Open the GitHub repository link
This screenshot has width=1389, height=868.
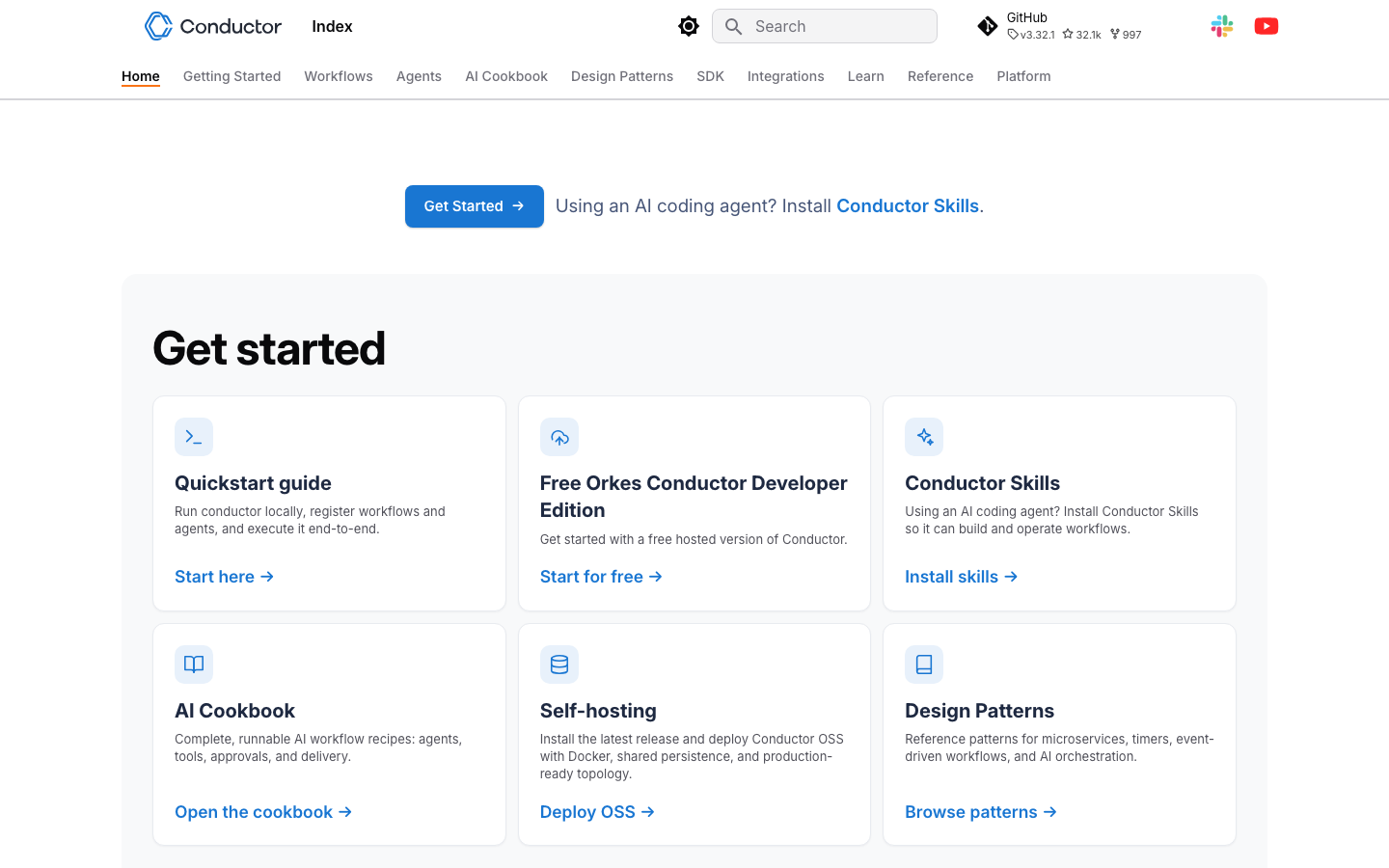click(x=1059, y=26)
